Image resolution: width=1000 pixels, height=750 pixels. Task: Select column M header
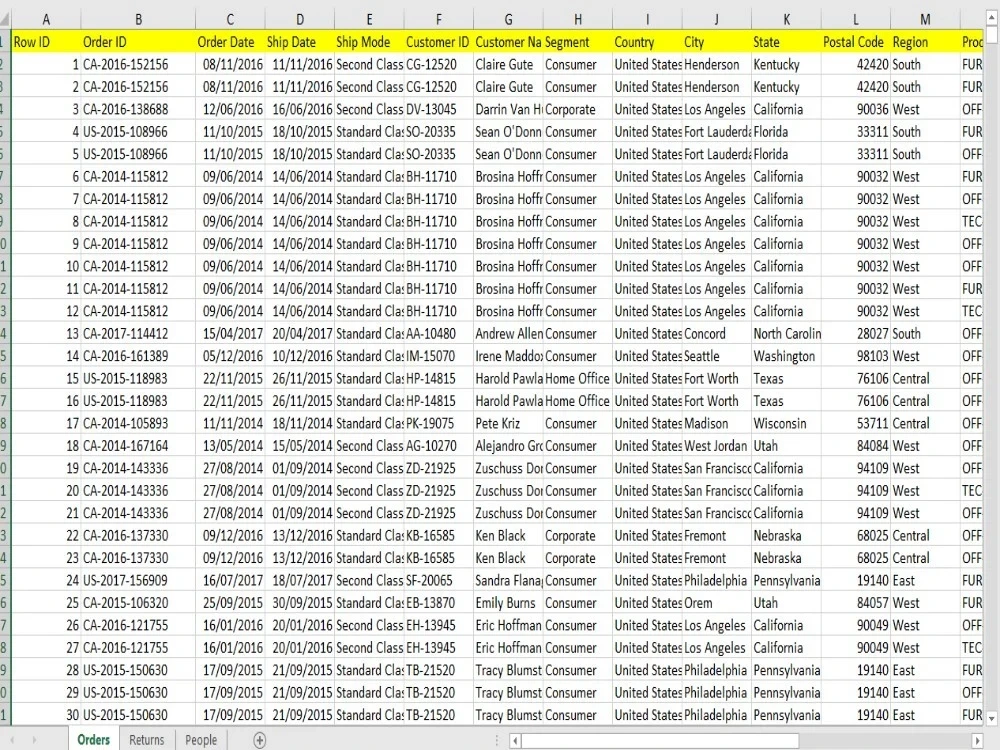coord(925,20)
